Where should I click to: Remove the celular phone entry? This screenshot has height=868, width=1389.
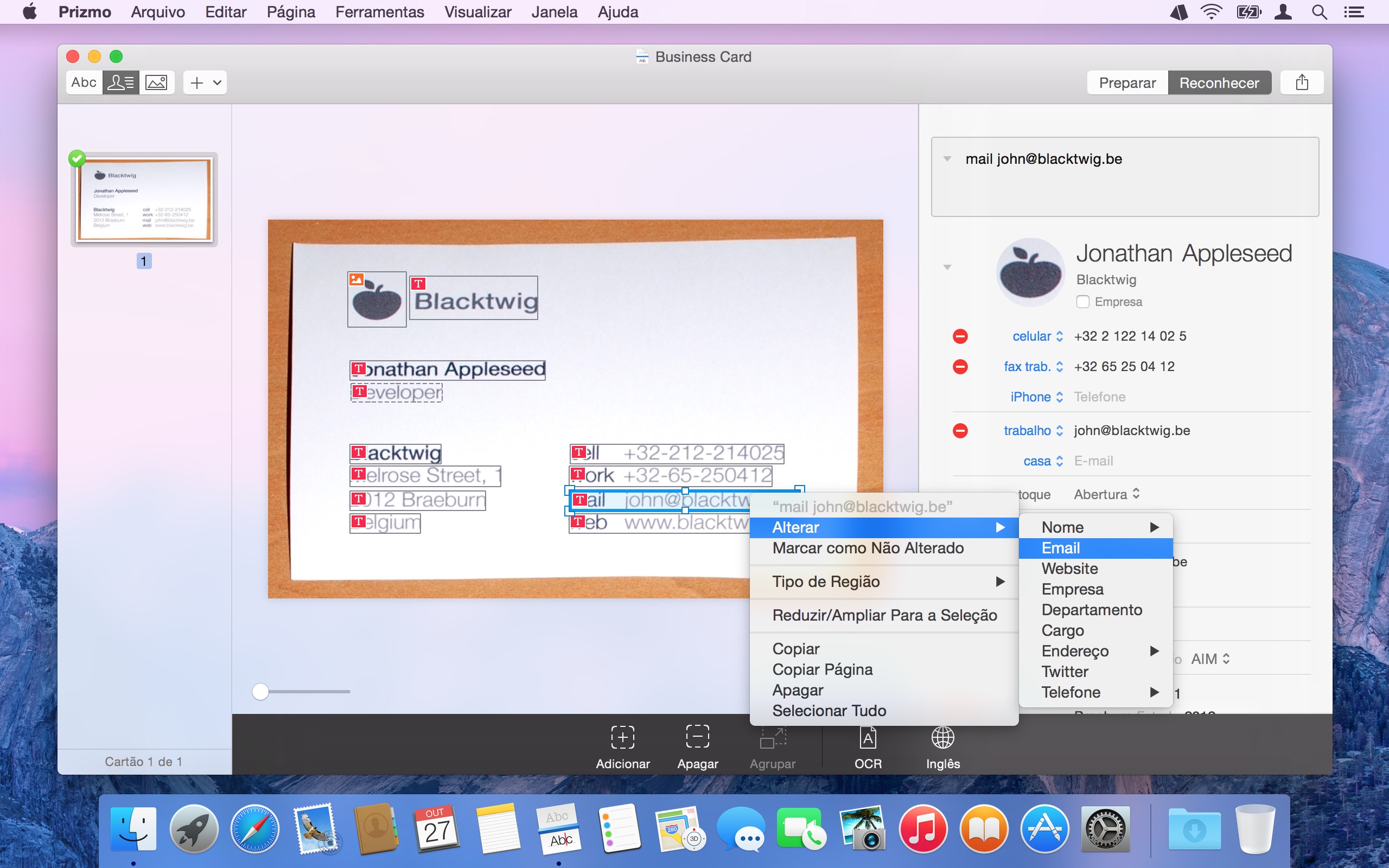(x=960, y=336)
